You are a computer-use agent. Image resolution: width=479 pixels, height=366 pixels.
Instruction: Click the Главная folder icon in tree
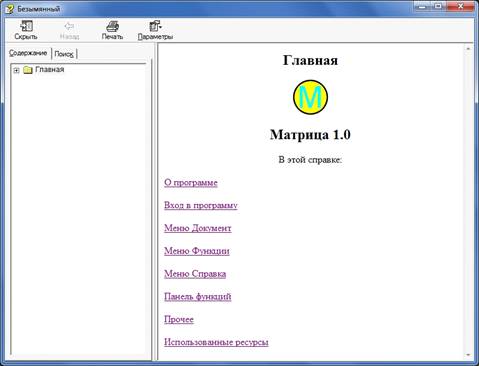pos(28,70)
